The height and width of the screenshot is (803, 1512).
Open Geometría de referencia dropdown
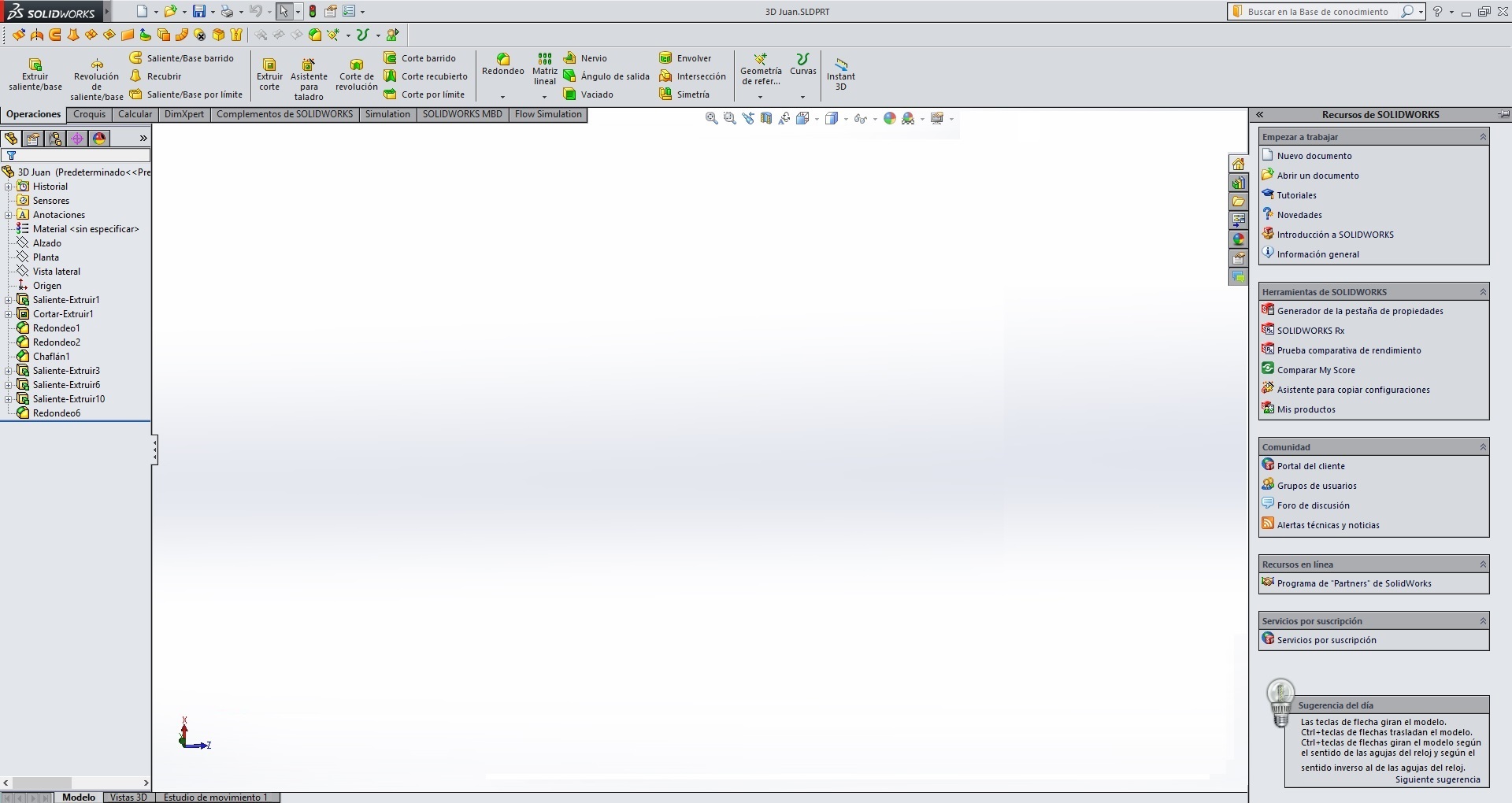pos(760,97)
